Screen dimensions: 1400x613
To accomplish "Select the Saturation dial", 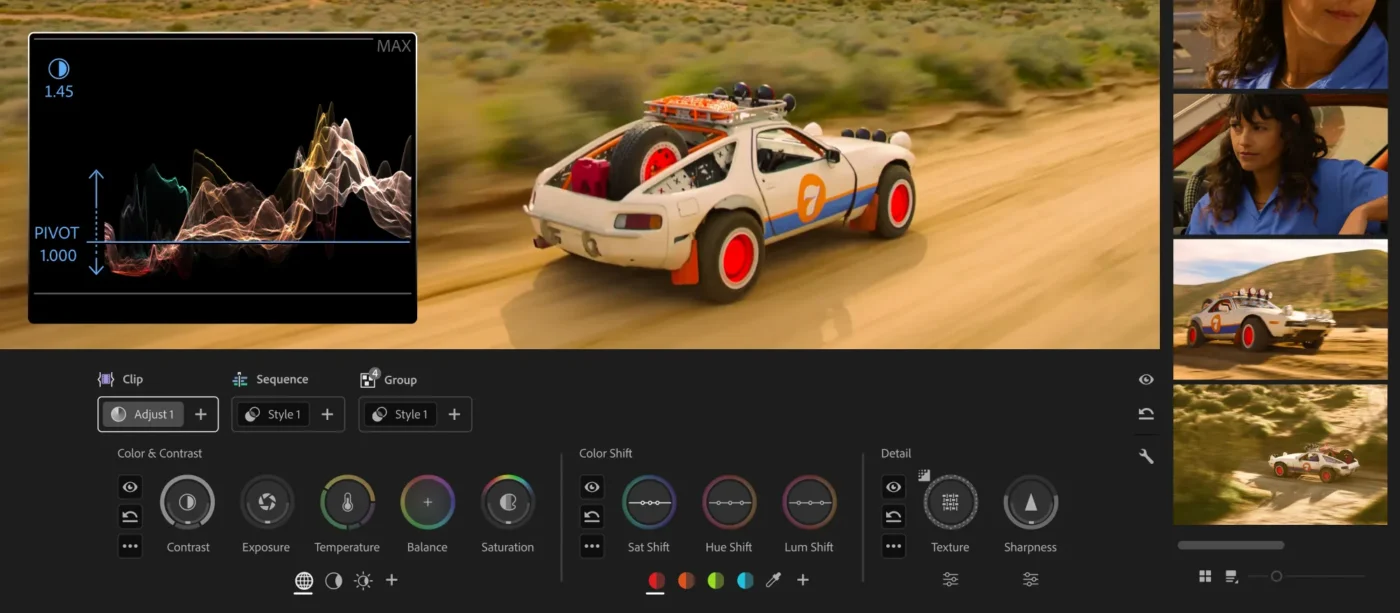I will (x=507, y=502).
